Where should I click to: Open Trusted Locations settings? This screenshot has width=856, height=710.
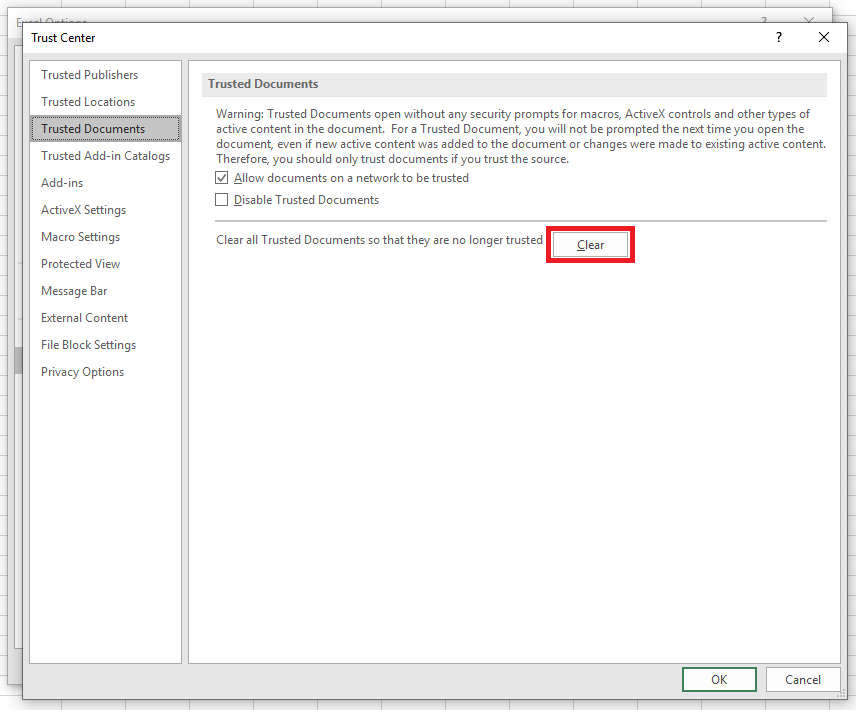87,101
